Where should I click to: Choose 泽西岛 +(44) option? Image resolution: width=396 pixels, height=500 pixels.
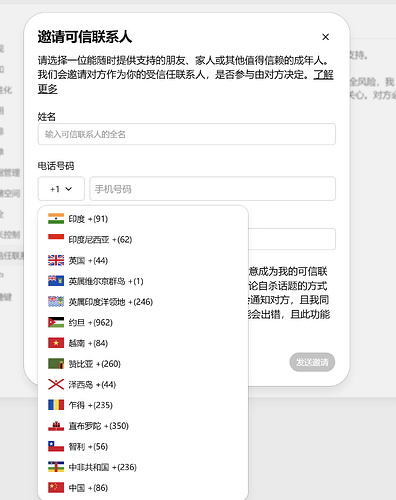tap(143, 384)
